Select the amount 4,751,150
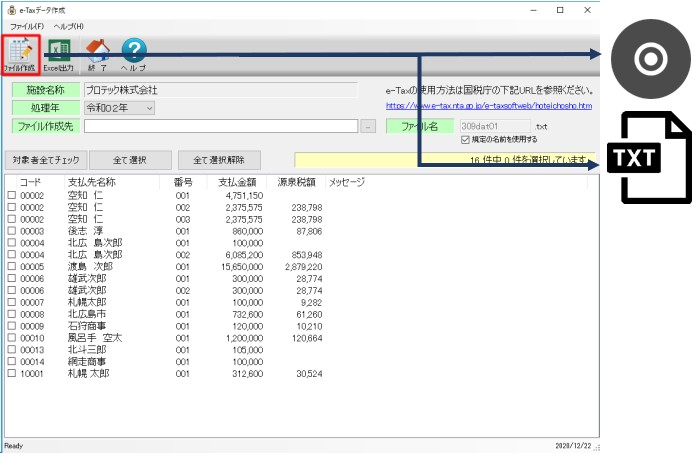This screenshot has height=454, width=695. pos(244,196)
